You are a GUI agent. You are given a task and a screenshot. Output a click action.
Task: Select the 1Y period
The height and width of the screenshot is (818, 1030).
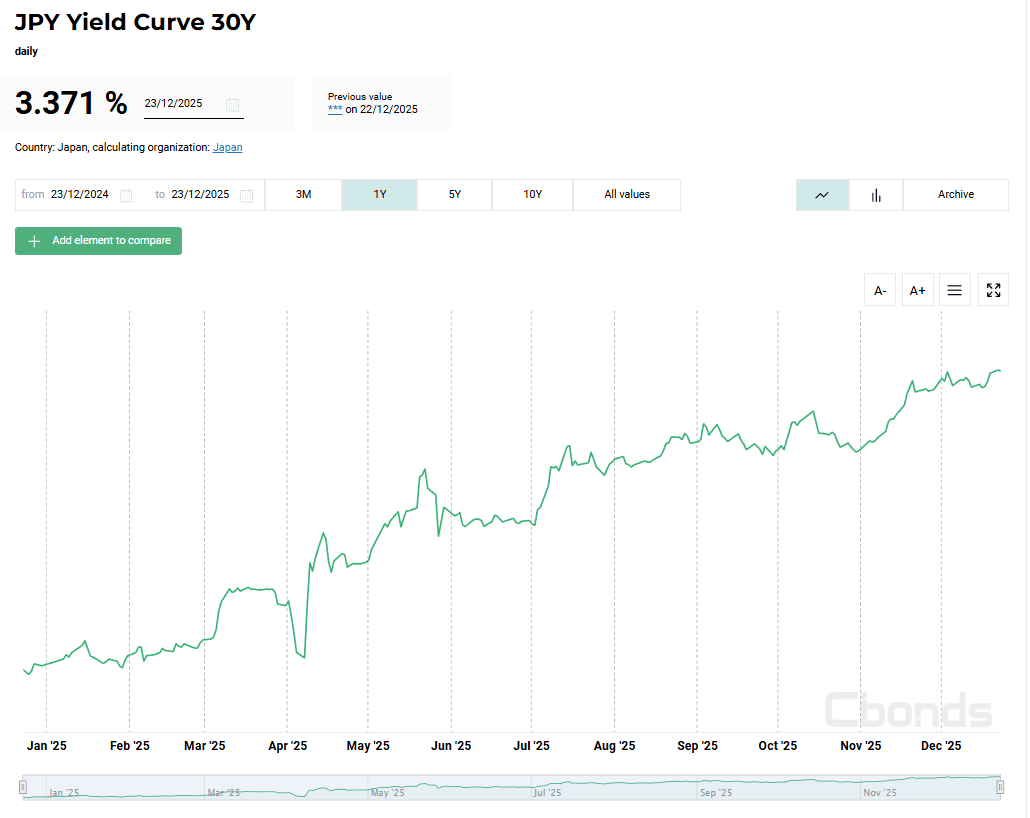[x=380, y=195]
